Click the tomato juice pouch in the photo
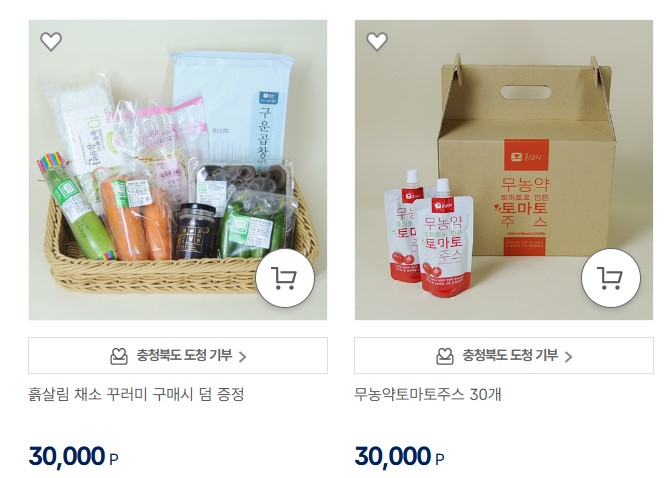The height and width of the screenshot is (478, 665). 443,240
